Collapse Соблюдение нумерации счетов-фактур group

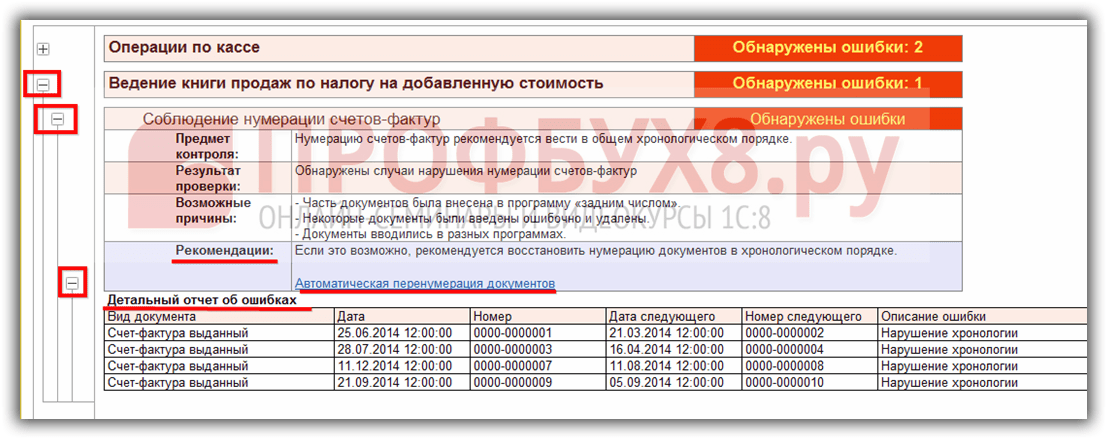(x=57, y=120)
